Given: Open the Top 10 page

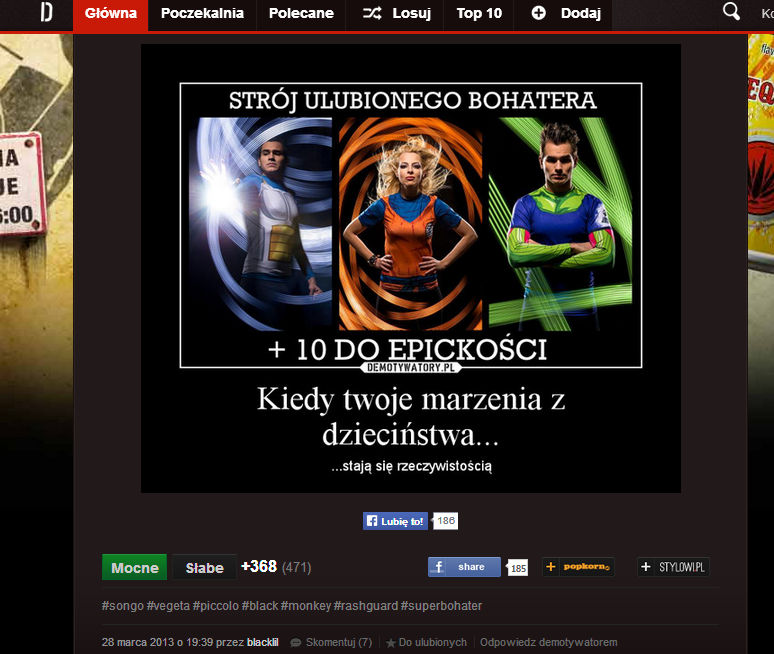Looking at the screenshot, I should click(479, 14).
